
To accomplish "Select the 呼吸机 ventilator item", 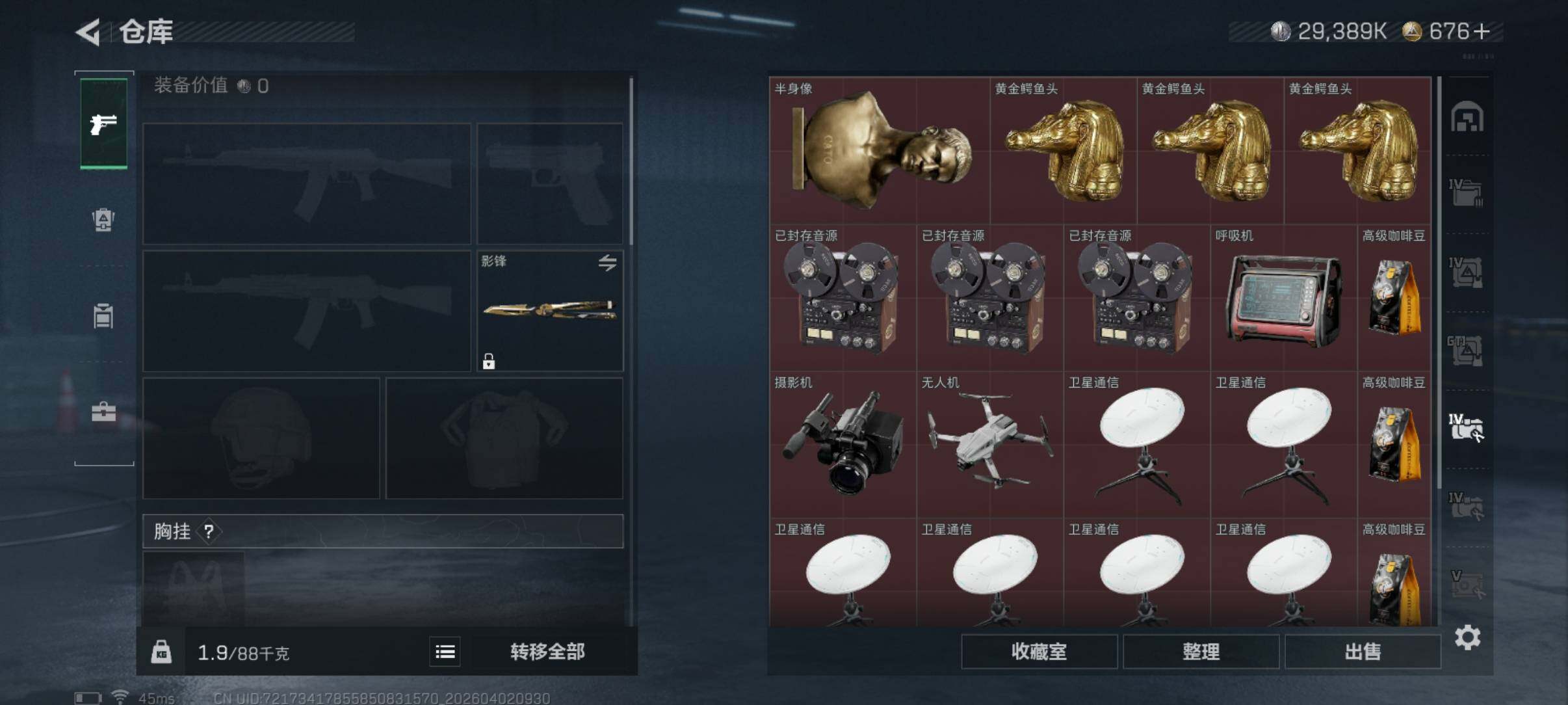I will (x=1284, y=298).
